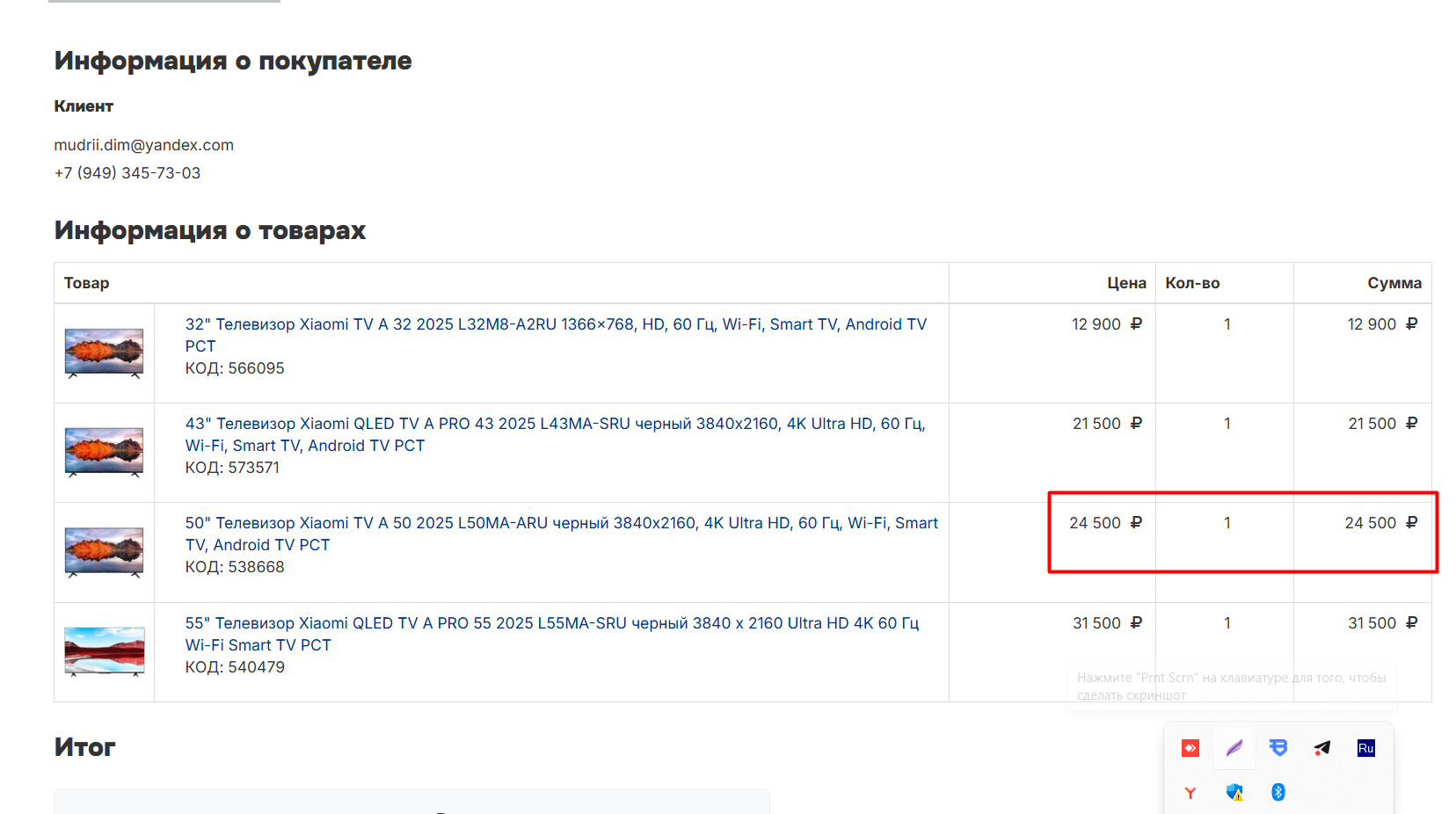This screenshot has height=814, width=1456.
Task: Click the heading Информация о покупателе
Action: tap(233, 61)
